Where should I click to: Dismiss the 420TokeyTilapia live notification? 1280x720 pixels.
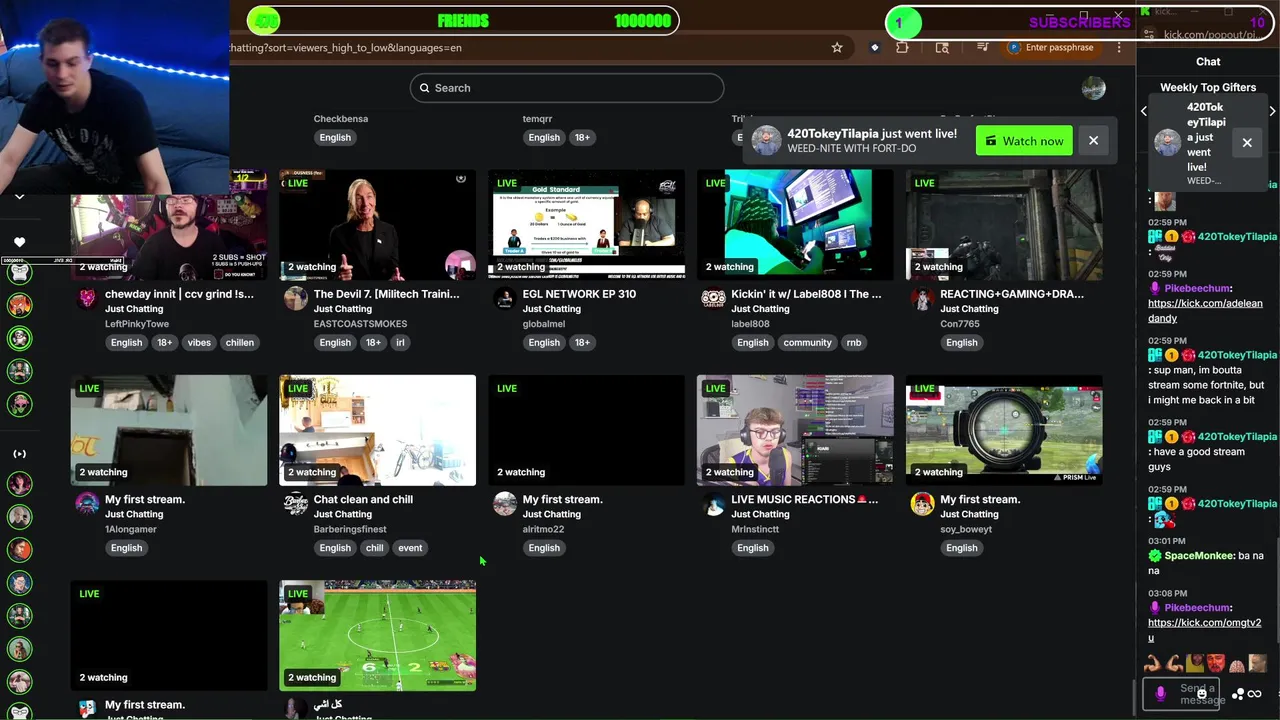click(x=1093, y=141)
